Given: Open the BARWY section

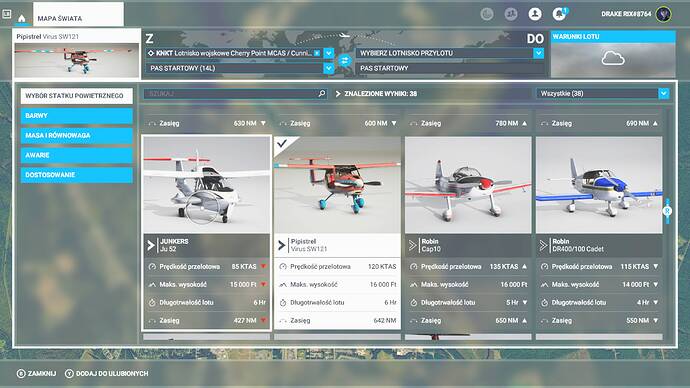Looking at the screenshot, I should click(x=77, y=116).
